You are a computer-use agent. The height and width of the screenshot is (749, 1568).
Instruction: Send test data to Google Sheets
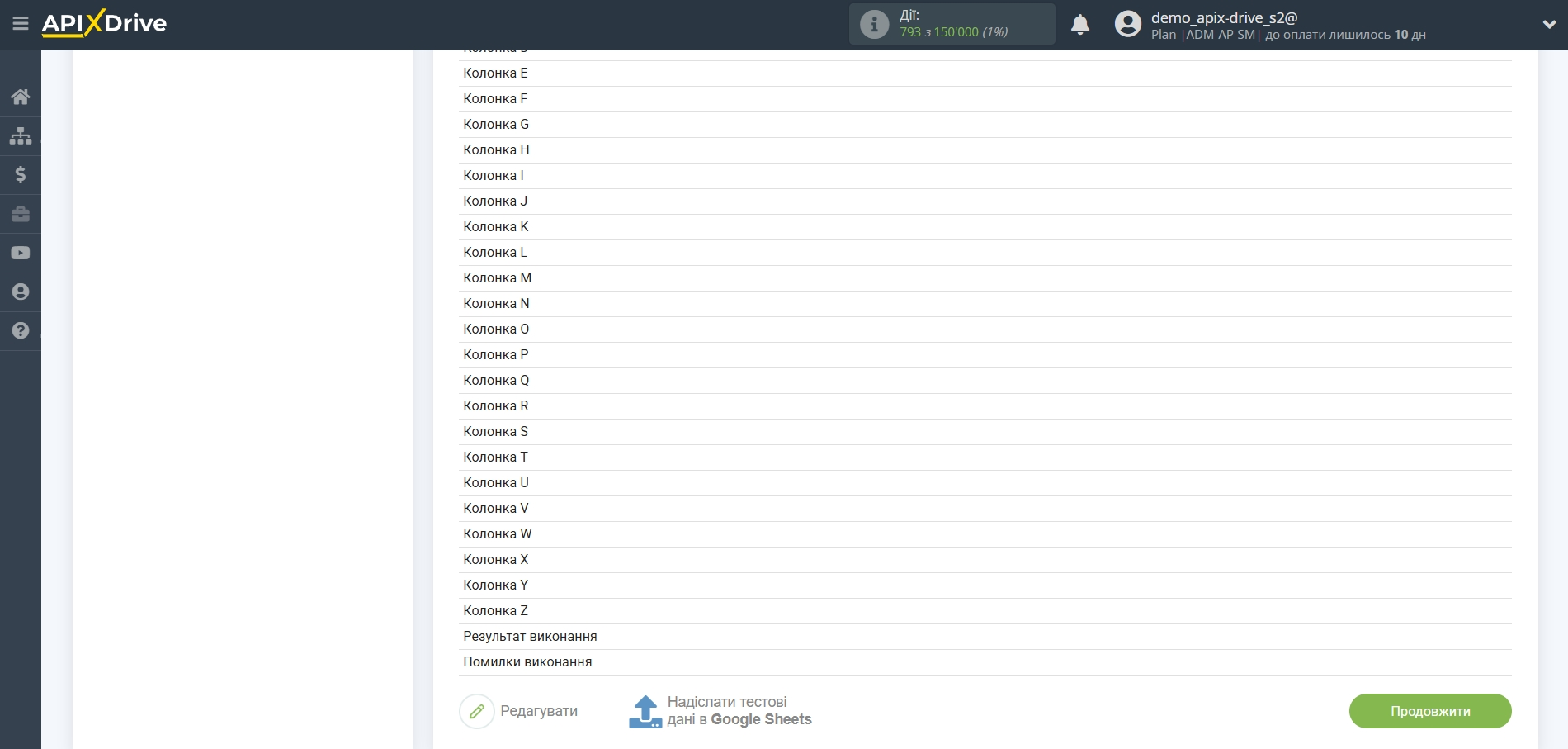(x=739, y=711)
